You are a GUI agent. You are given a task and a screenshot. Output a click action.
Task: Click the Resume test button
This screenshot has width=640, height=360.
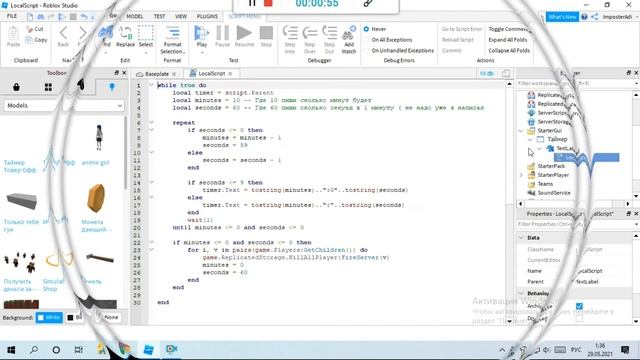point(244,36)
